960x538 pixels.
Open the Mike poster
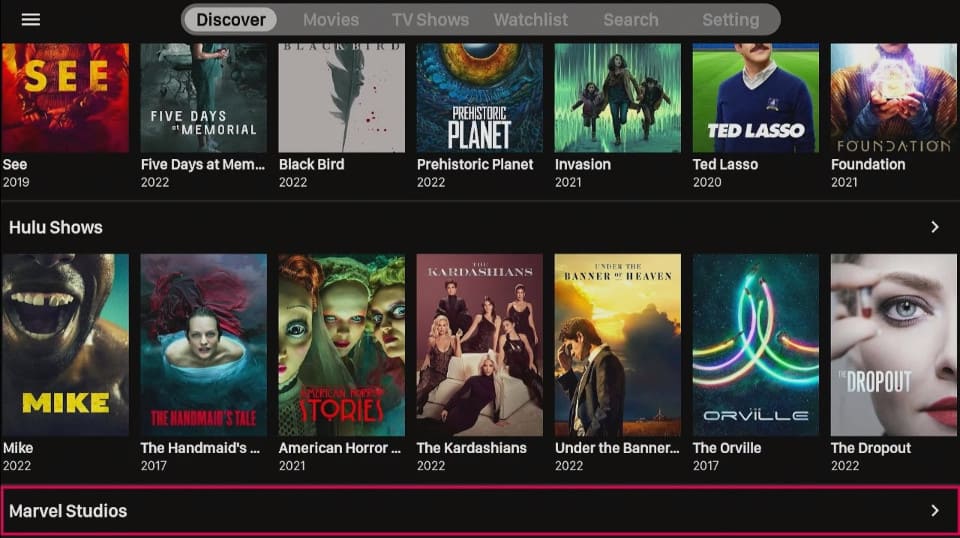65,345
